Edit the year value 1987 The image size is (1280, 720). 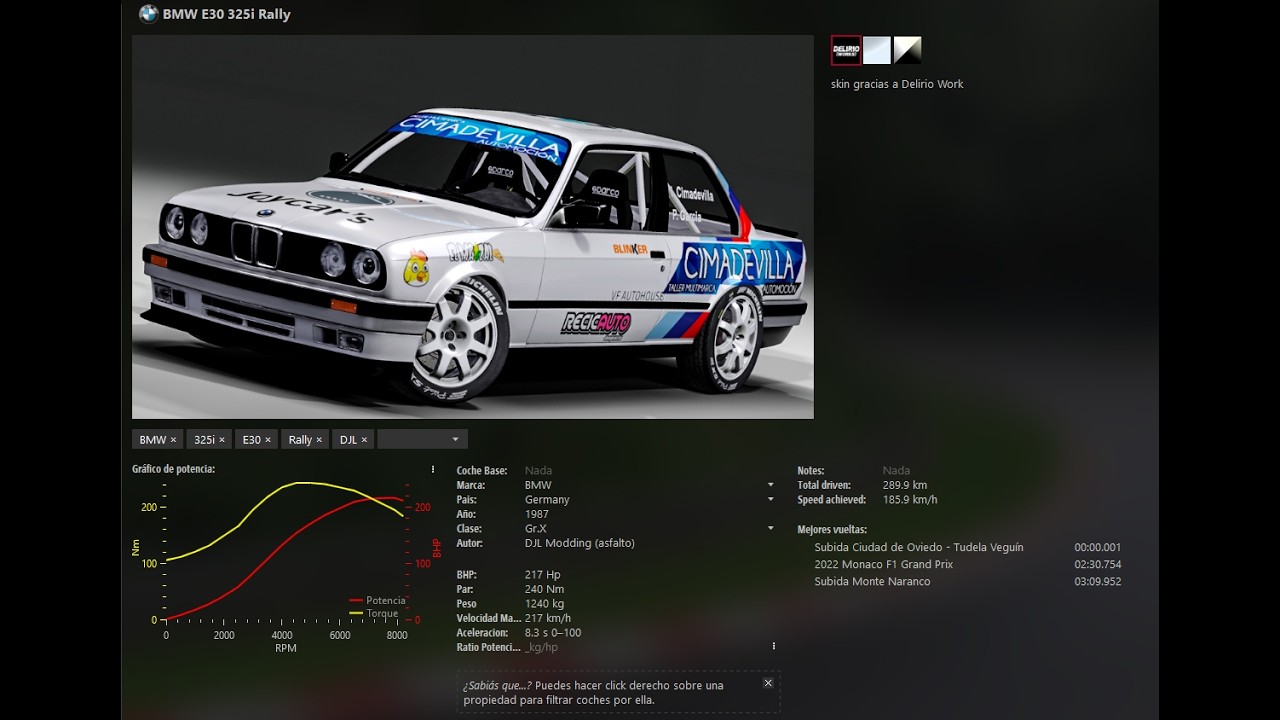(x=537, y=514)
